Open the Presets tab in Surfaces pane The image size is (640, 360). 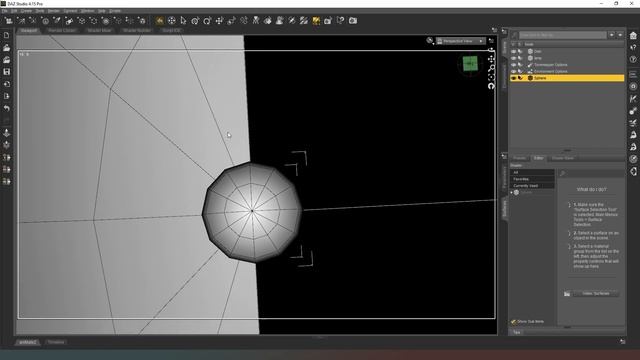pyautogui.click(x=520, y=158)
